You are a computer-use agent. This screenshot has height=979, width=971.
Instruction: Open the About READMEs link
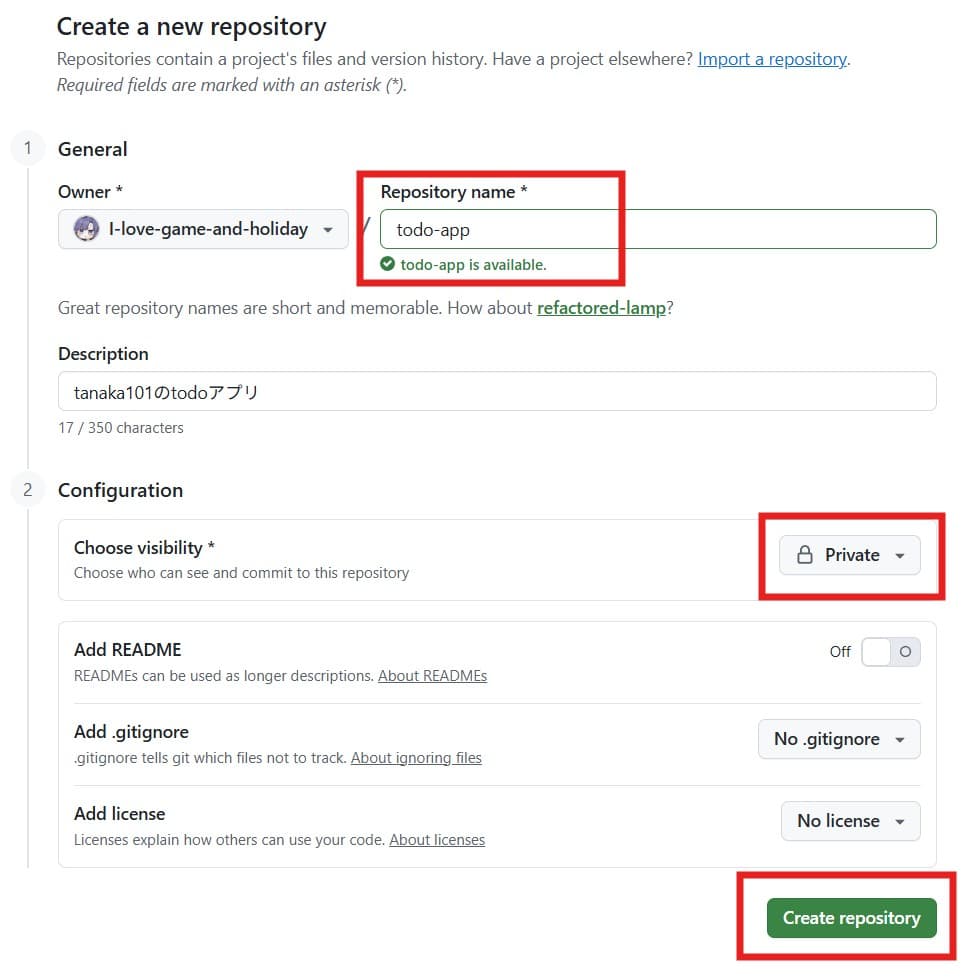[432, 676]
